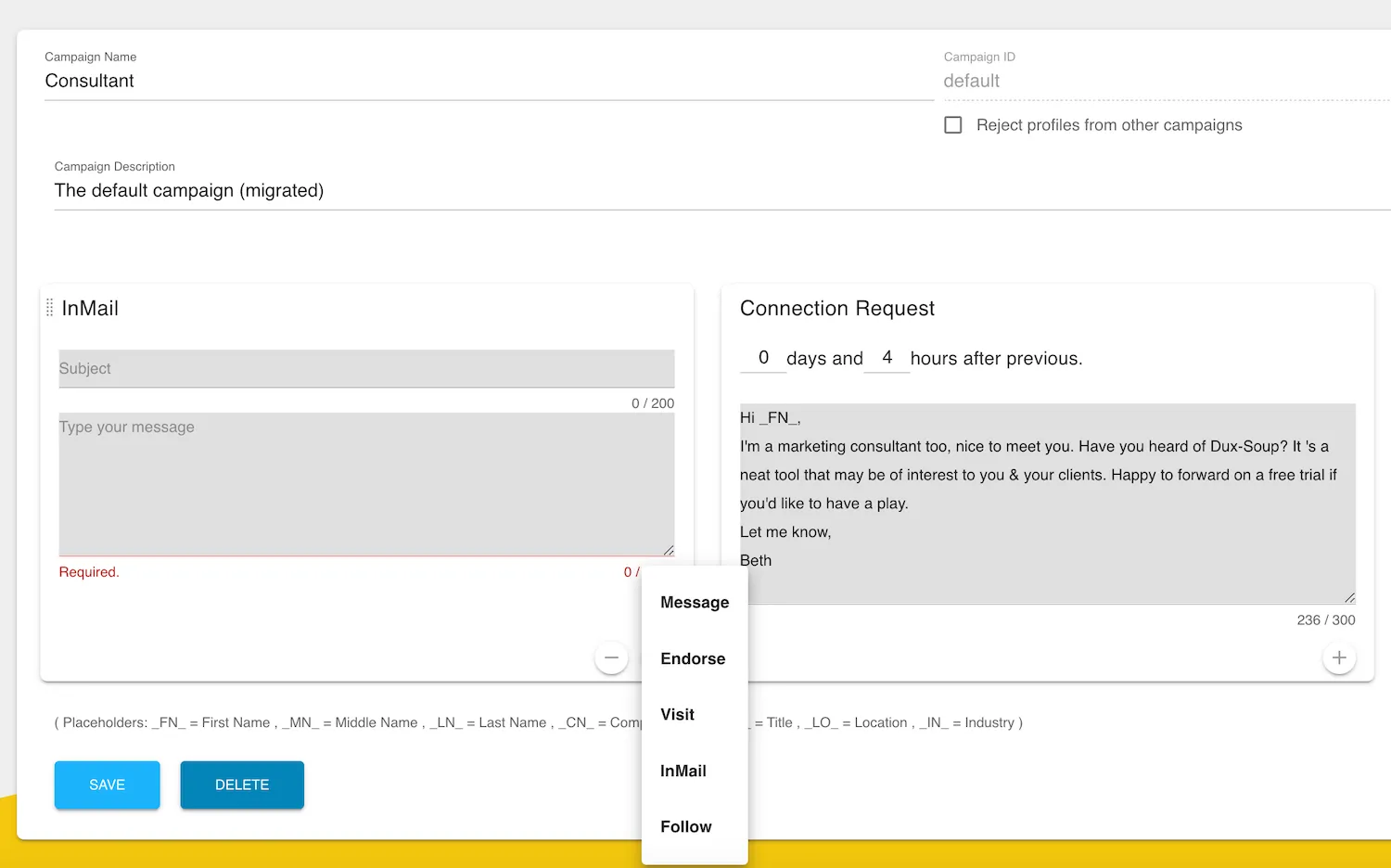Remove the InMail step with minus button

[x=611, y=657]
